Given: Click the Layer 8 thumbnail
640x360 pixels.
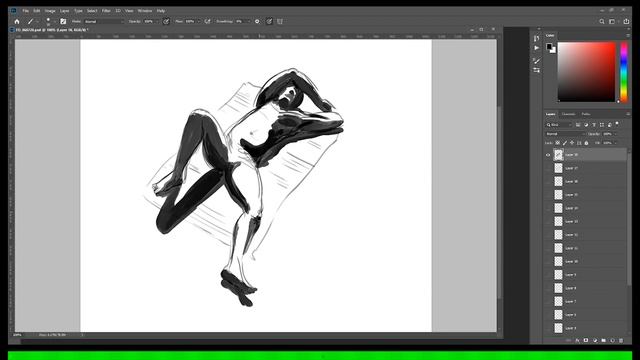Looking at the screenshot, I should [x=558, y=288].
